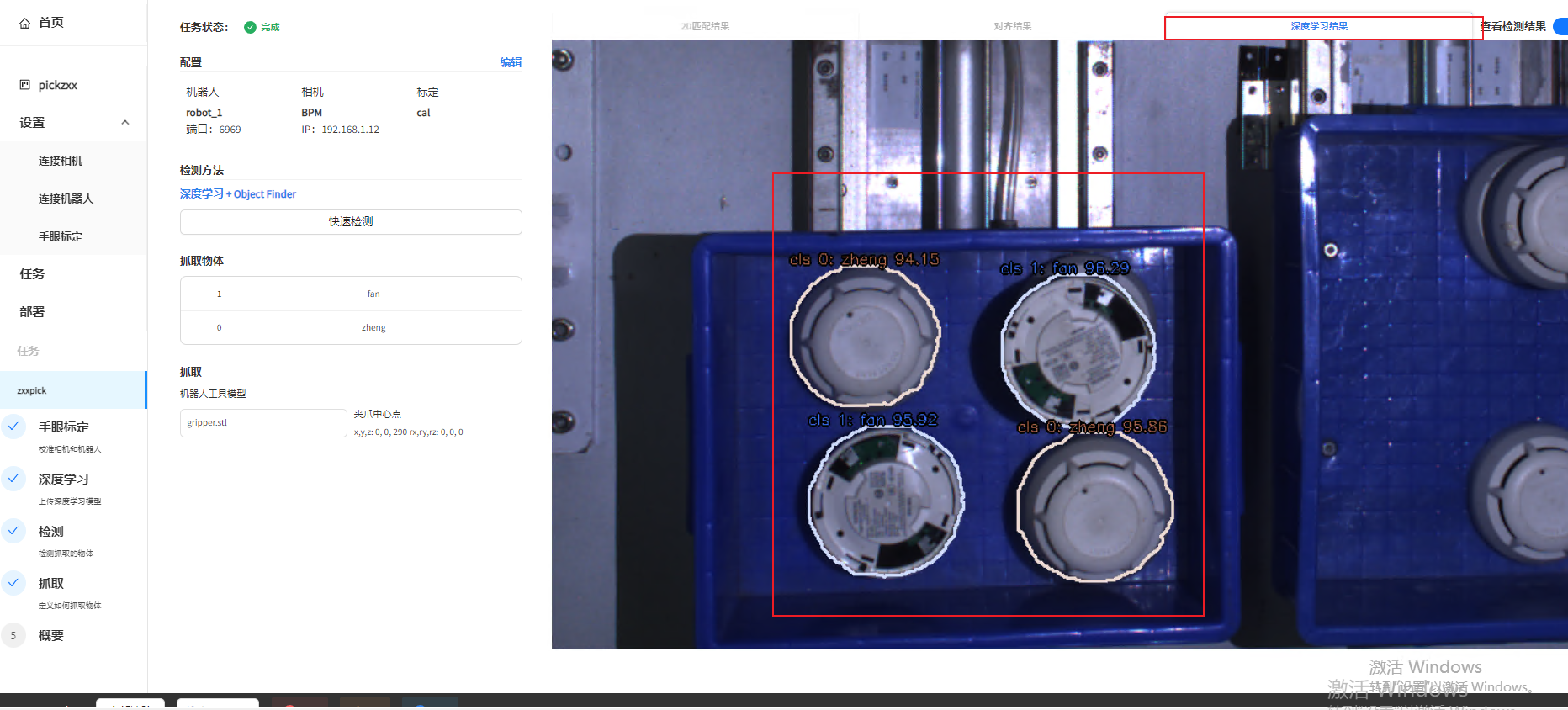Toggle the 查看检测结果 switch
Viewport: 1568px width, 710px height.
(x=1561, y=26)
